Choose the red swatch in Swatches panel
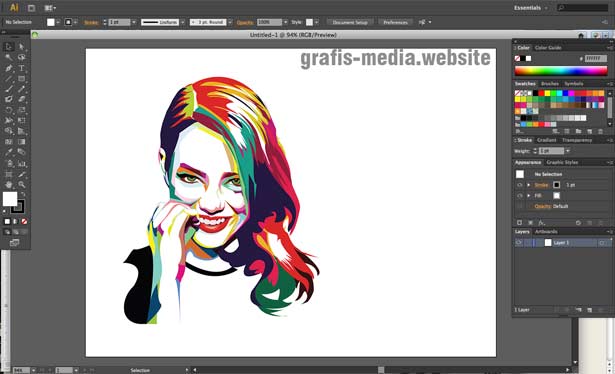This screenshot has width=615, height=374. coord(541,93)
